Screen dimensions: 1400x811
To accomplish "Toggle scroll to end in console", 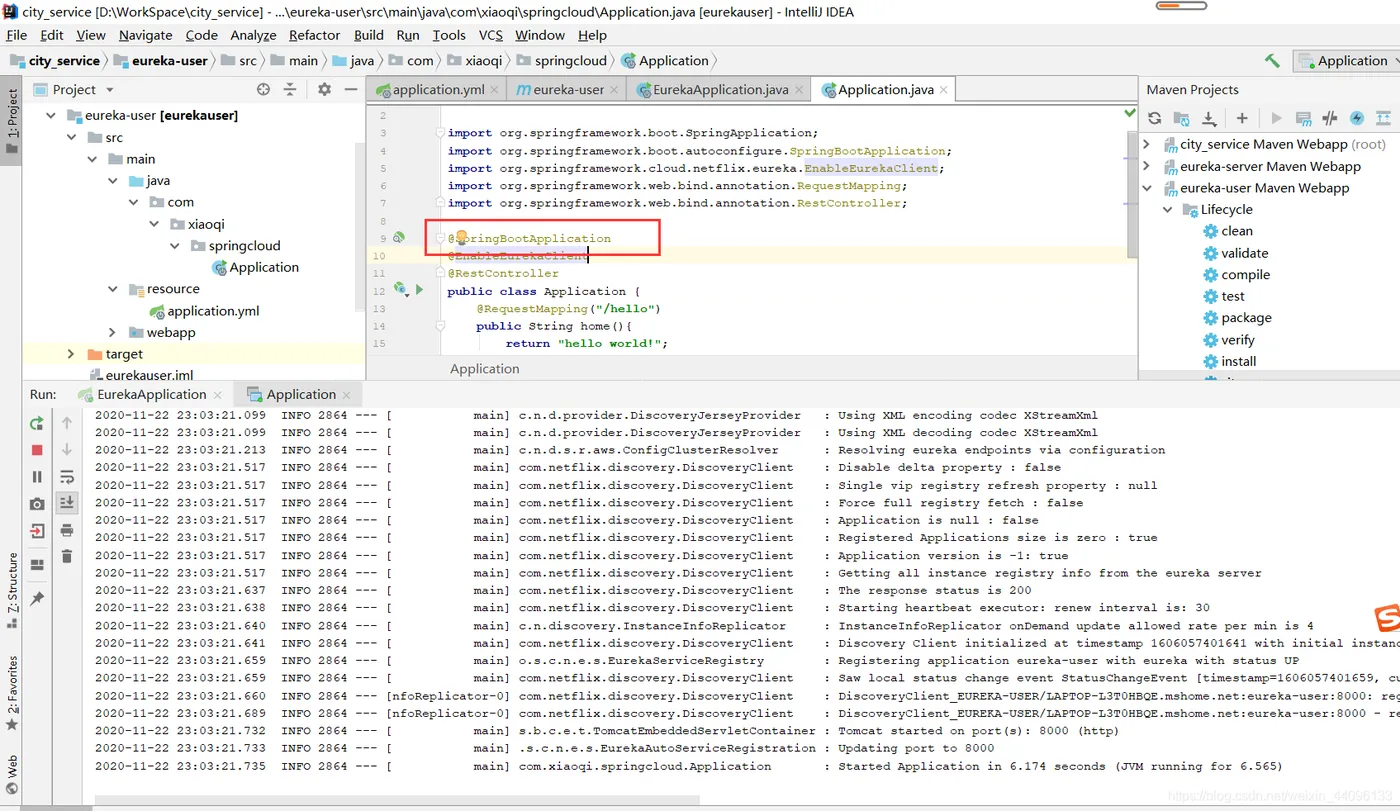I will coord(67,503).
